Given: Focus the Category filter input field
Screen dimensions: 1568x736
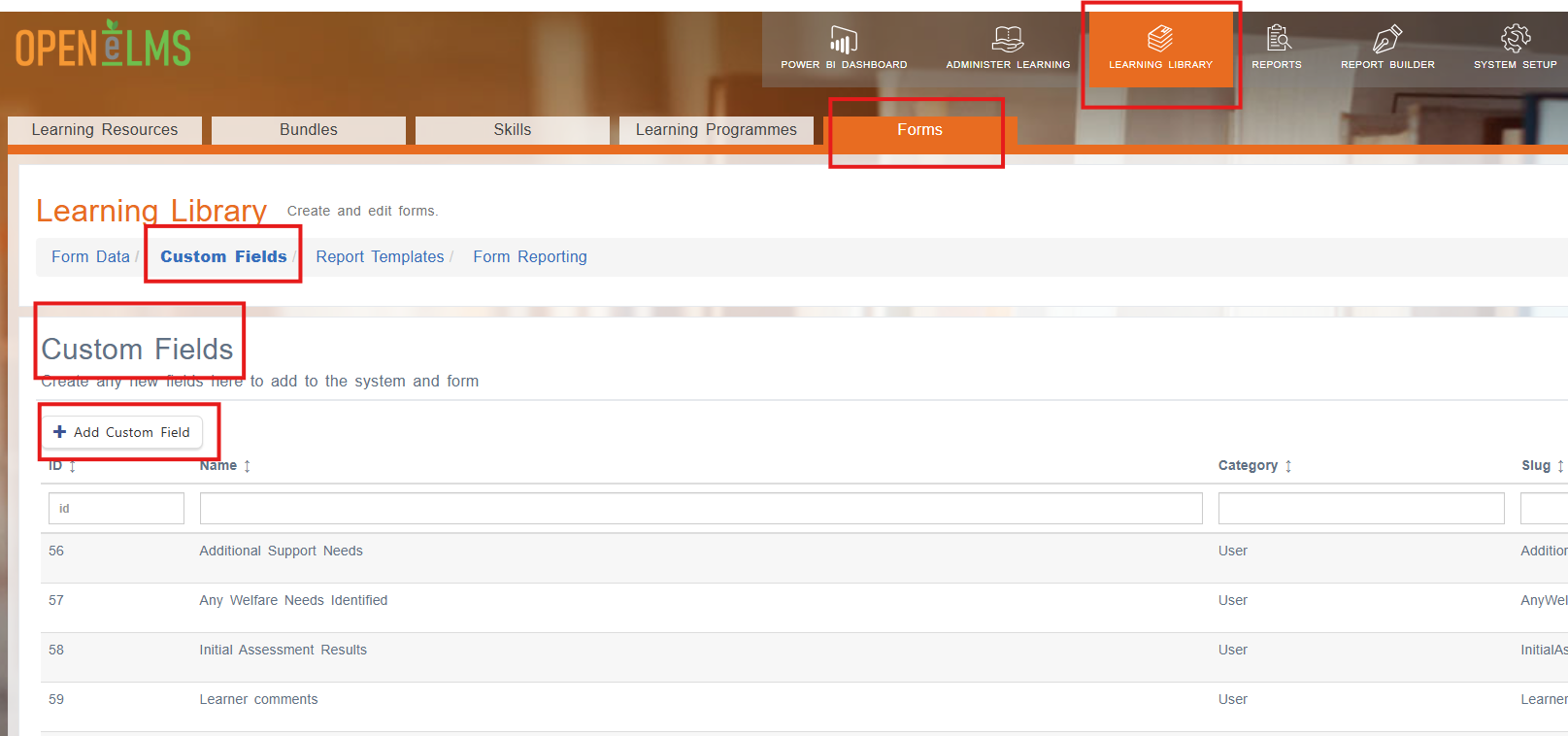Looking at the screenshot, I should click(x=1361, y=508).
